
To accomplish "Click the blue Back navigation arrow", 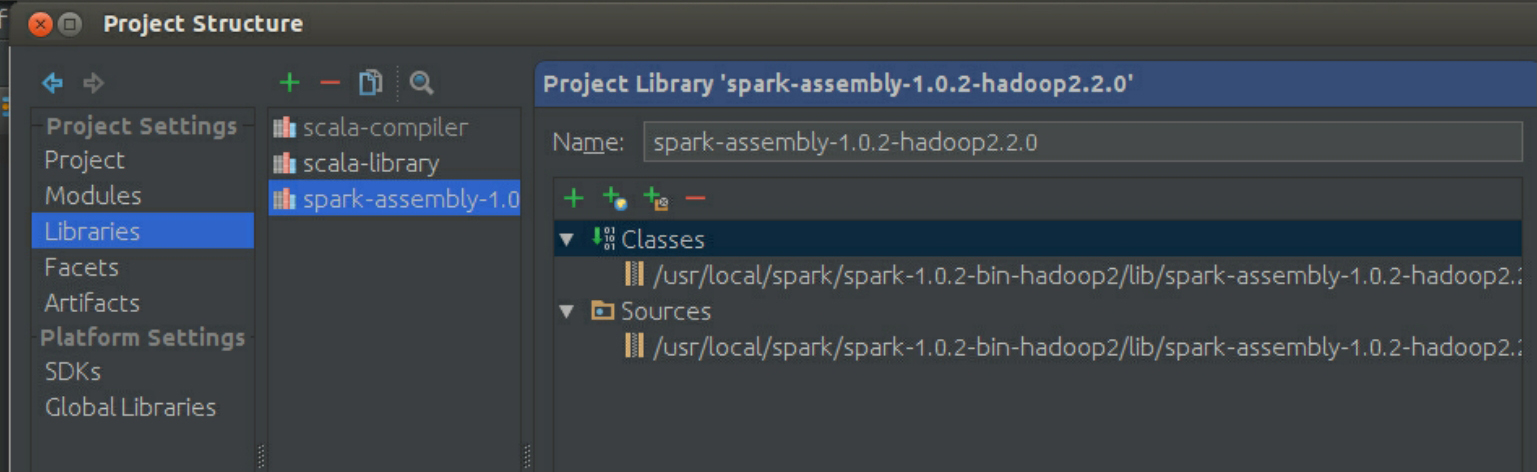I will 53,83.
